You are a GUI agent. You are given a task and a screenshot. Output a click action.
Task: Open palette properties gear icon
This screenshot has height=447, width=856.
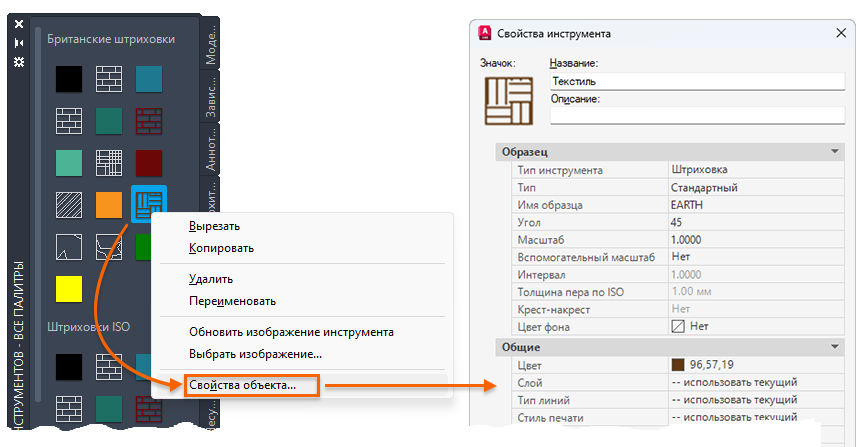[19, 61]
